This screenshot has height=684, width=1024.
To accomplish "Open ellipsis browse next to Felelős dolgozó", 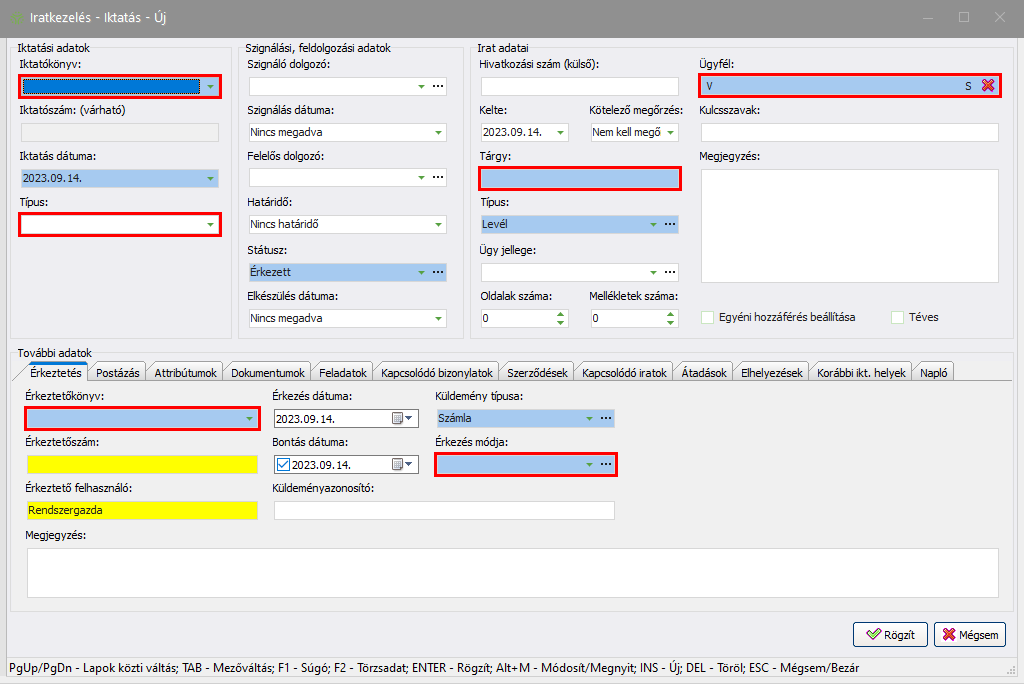I will [438, 178].
